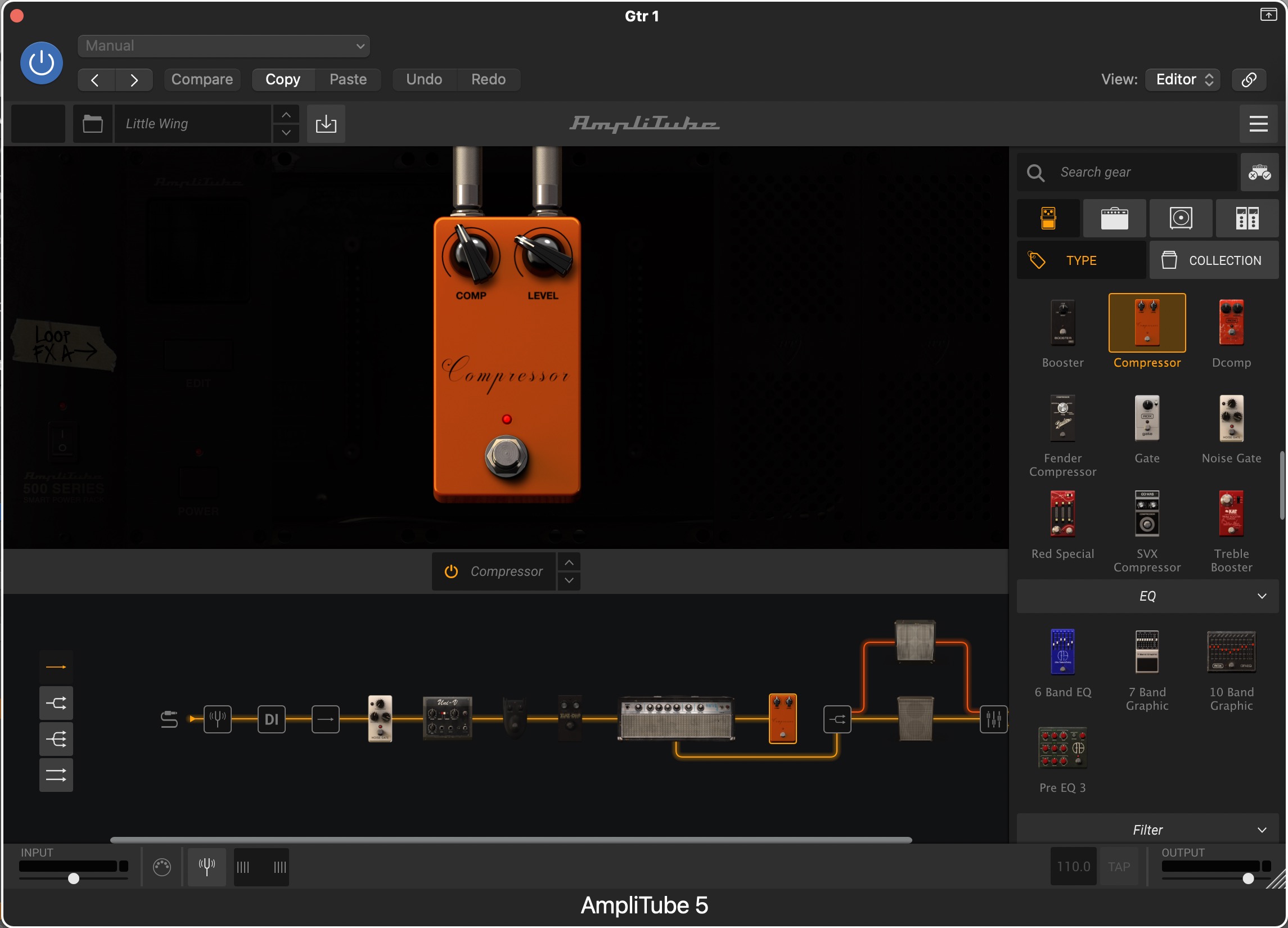Expand the Filter section

tap(1147, 830)
